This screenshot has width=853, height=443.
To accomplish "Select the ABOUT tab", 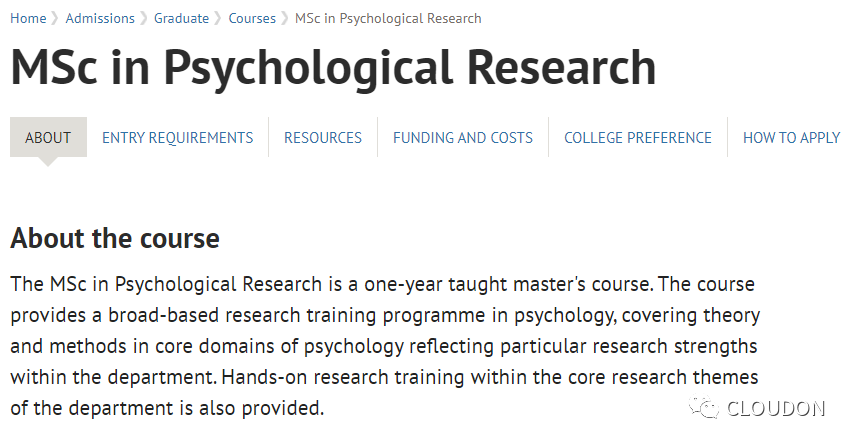I will [48, 137].
